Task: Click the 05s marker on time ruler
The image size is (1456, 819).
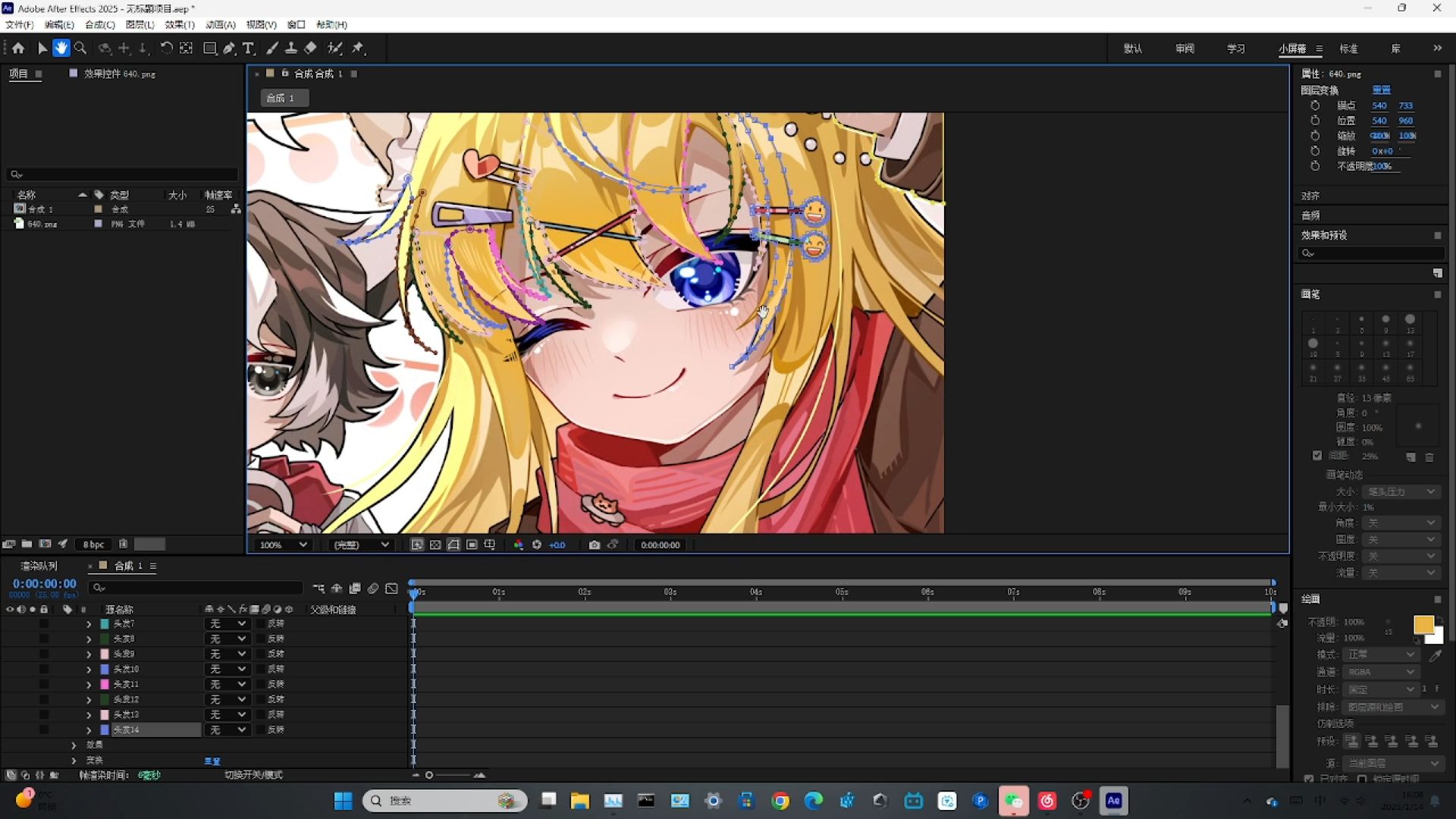Action: click(842, 592)
